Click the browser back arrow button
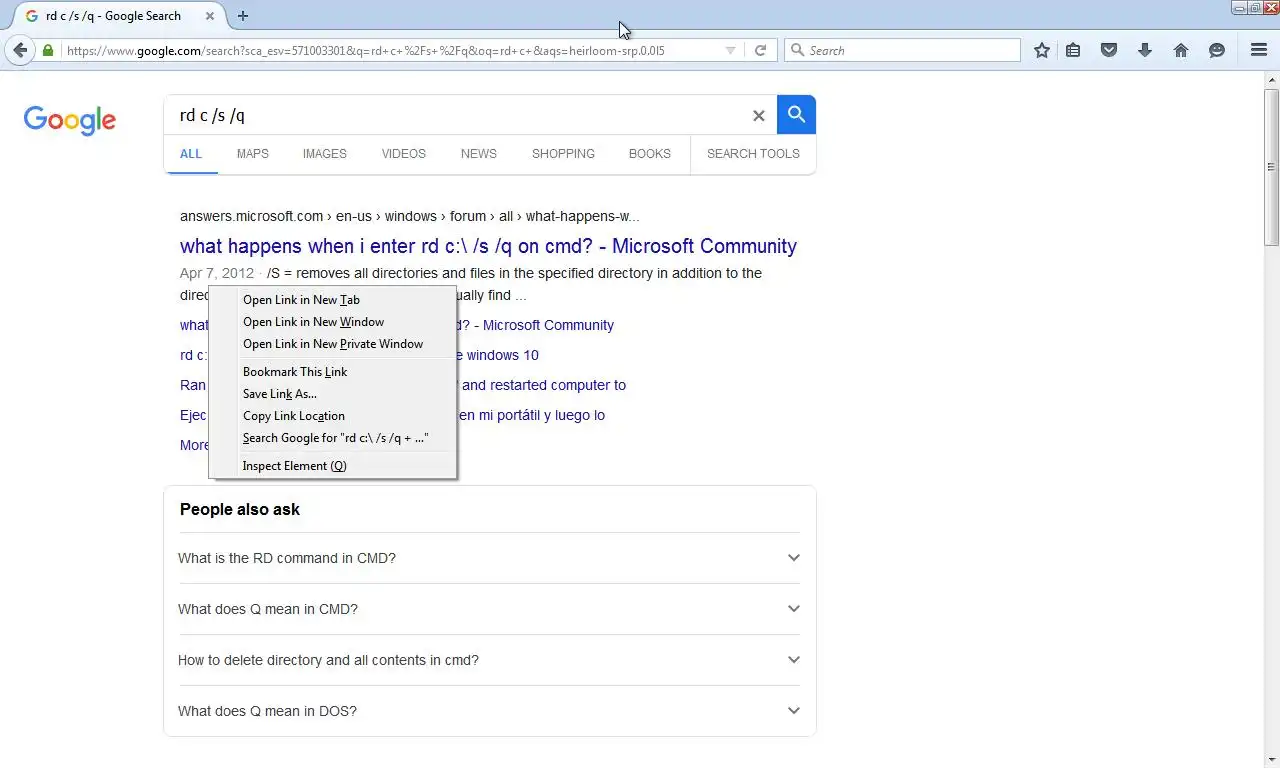The height and width of the screenshot is (768, 1280). (20, 50)
